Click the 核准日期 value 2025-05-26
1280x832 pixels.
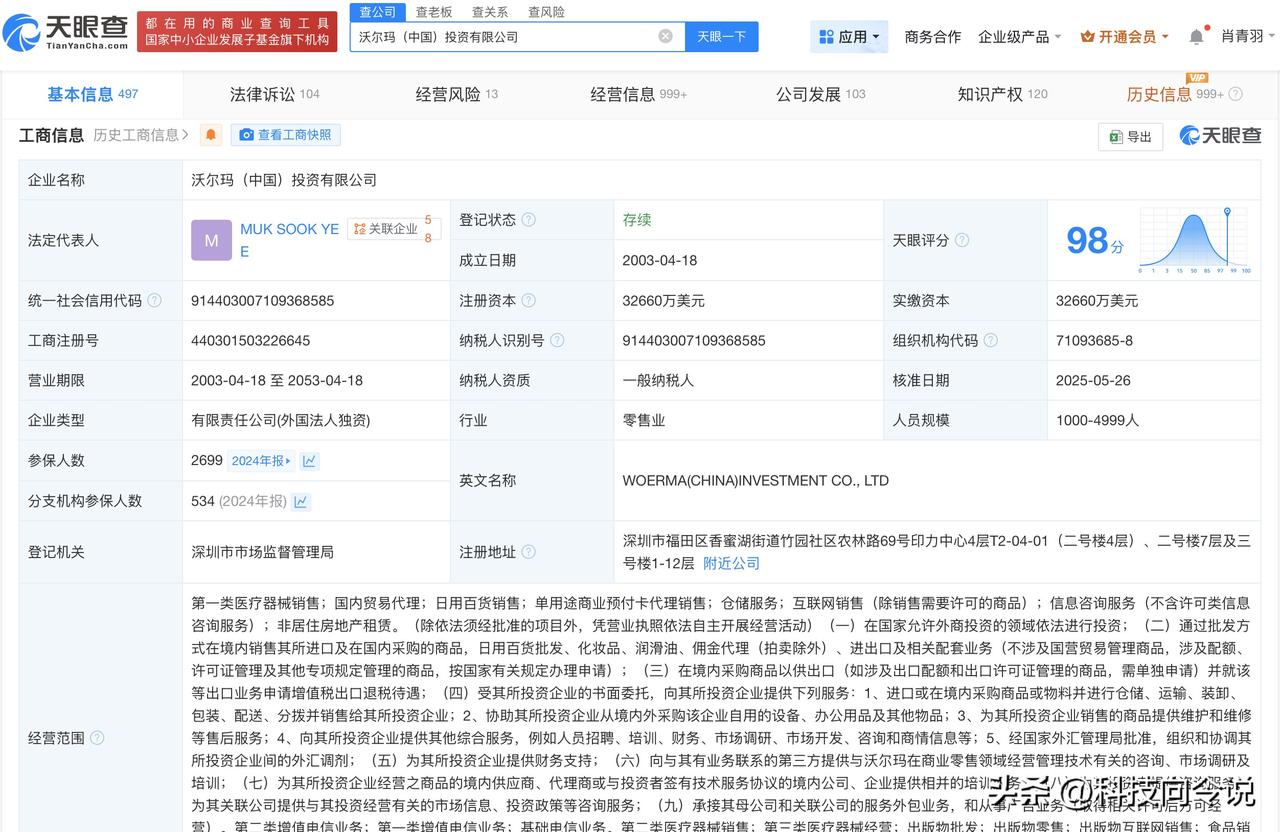click(1093, 380)
